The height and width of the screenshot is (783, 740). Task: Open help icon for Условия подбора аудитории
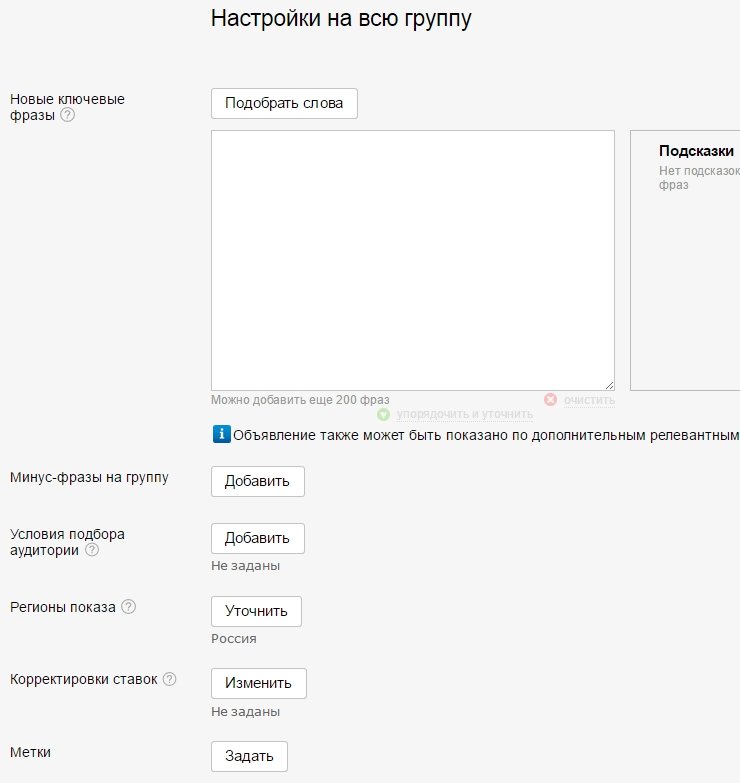pos(92,549)
